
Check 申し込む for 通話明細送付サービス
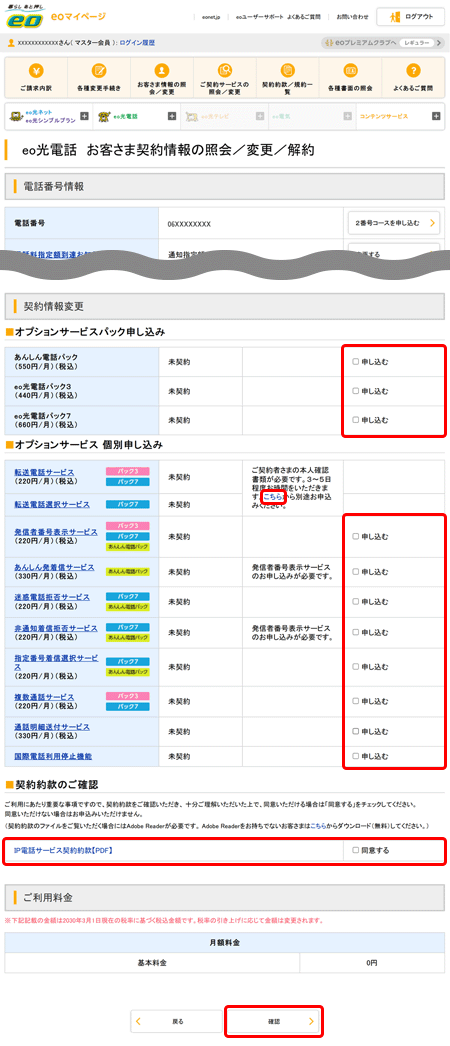pyautogui.click(x=355, y=731)
